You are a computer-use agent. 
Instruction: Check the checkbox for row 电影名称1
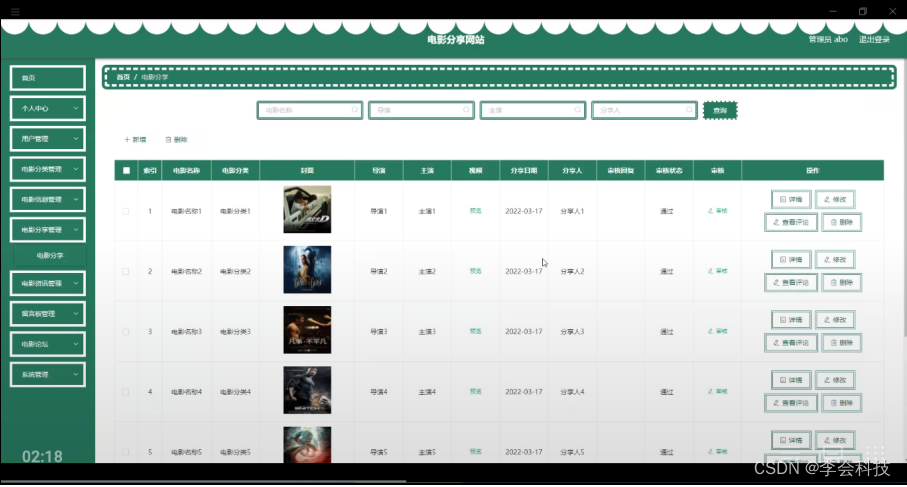point(126,212)
